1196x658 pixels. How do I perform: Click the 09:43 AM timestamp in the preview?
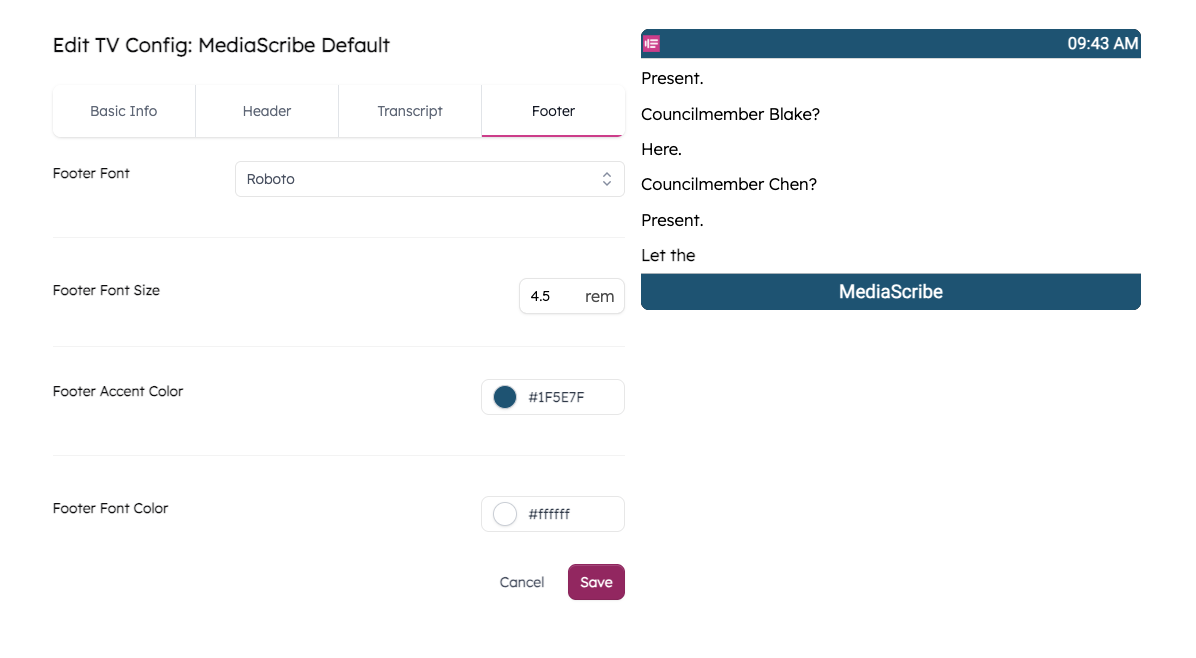click(x=1104, y=43)
